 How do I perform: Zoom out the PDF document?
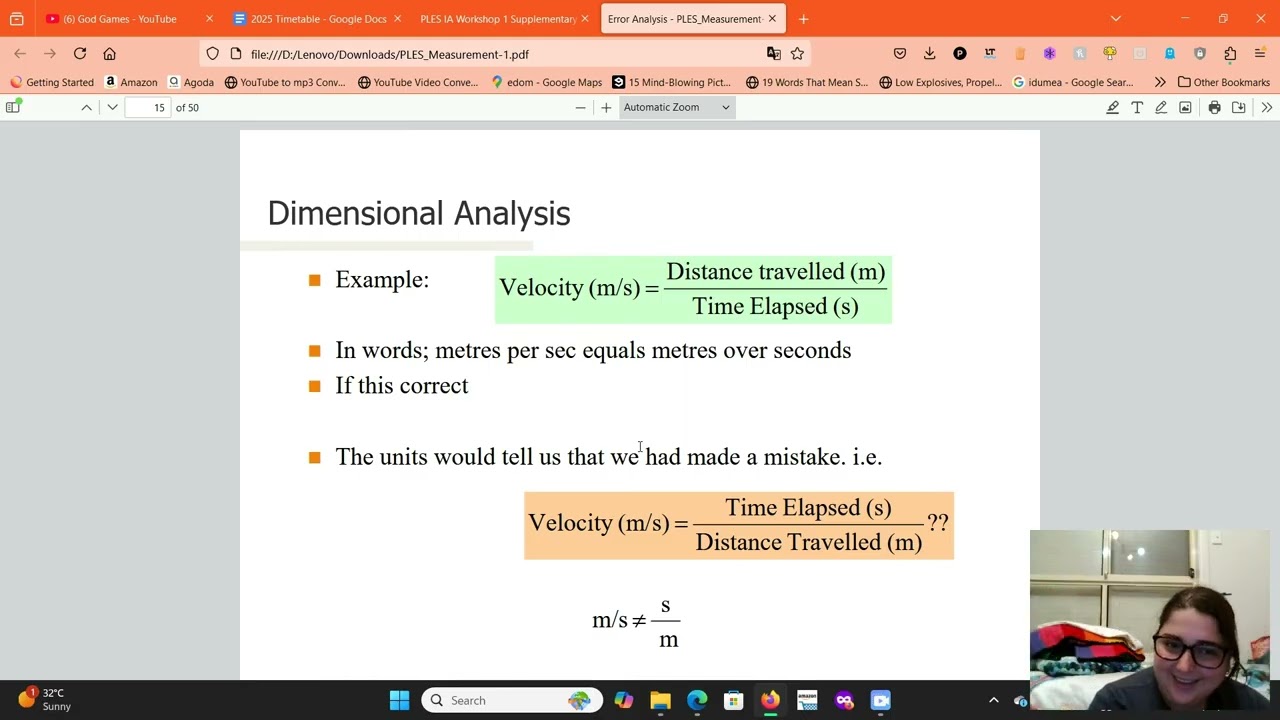(580, 107)
